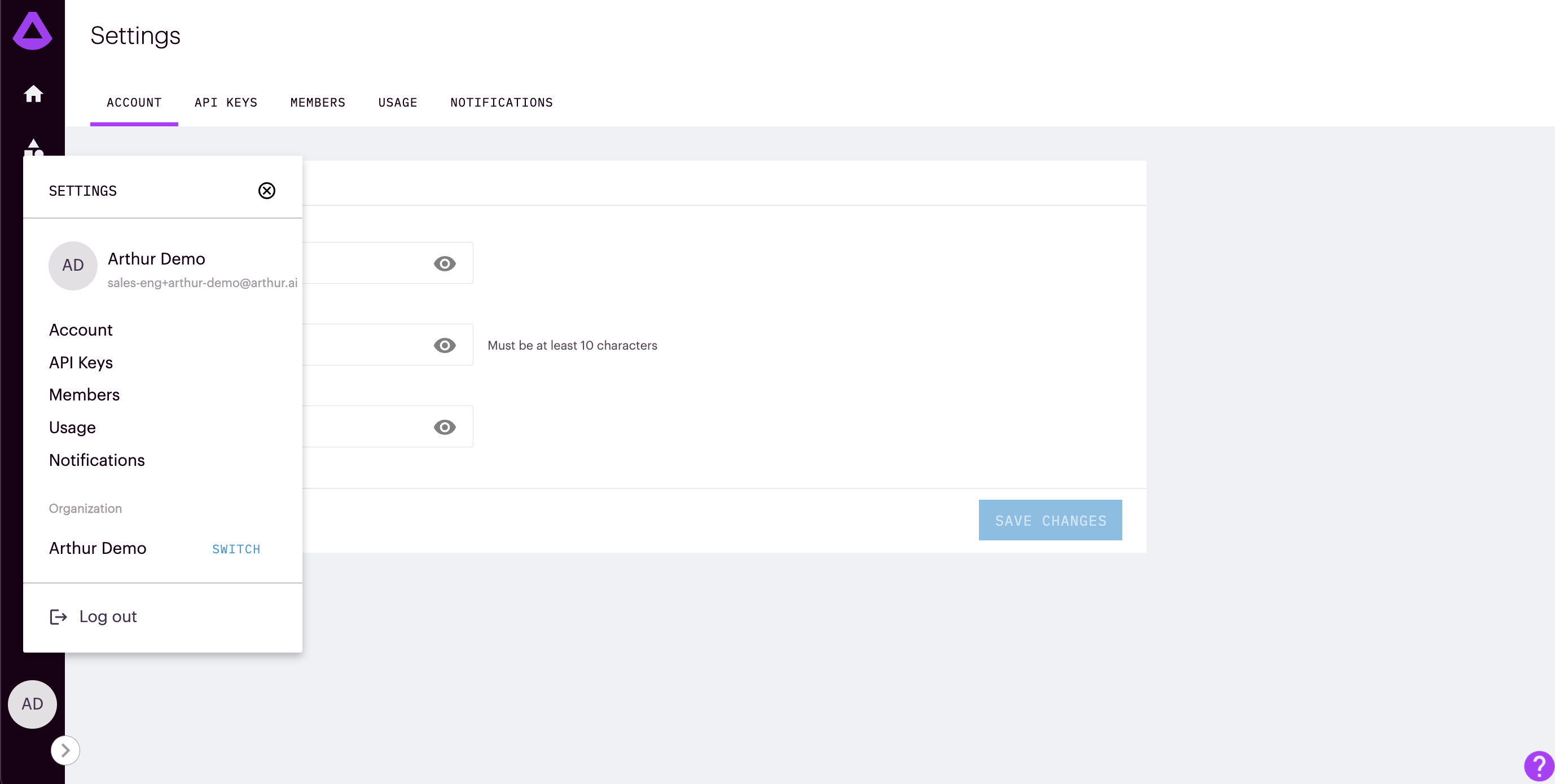Click the purple help question mark icon
This screenshot has height=784, width=1555.
[x=1538, y=765]
